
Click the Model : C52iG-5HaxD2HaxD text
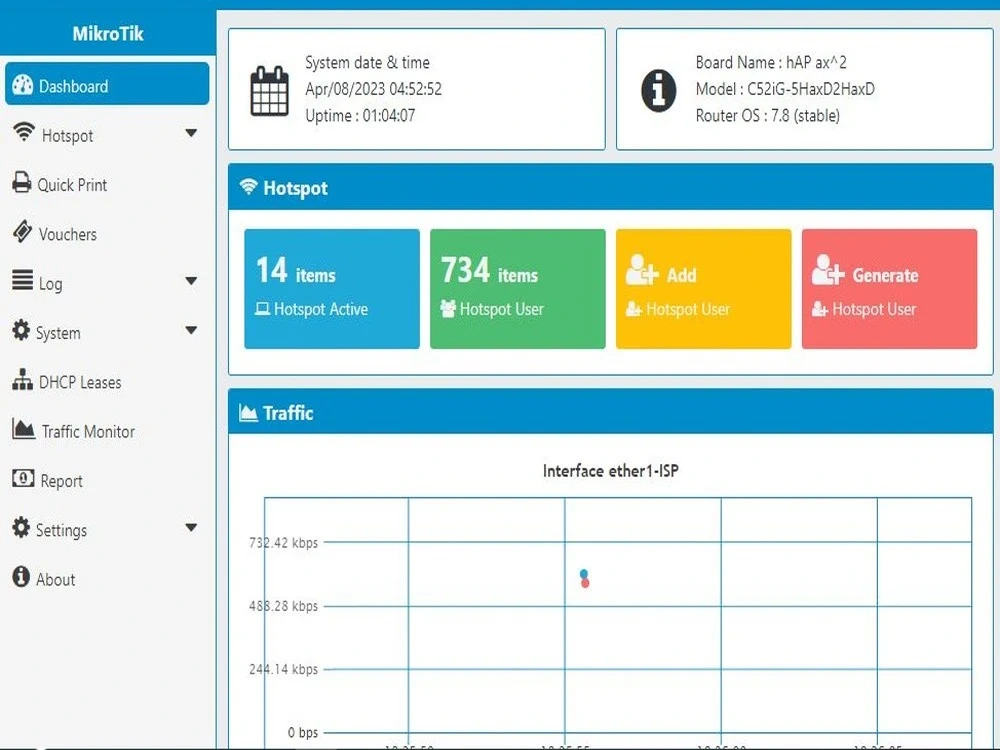pyautogui.click(x=785, y=89)
